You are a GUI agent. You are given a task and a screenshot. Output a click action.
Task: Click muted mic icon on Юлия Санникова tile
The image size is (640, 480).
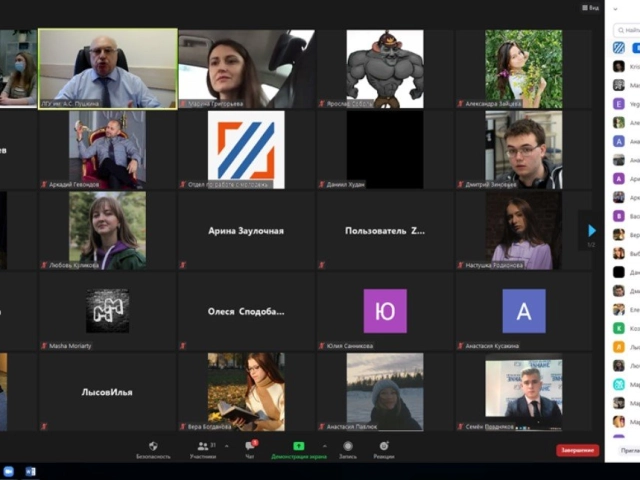pyautogui.click(x=322, y=346)
